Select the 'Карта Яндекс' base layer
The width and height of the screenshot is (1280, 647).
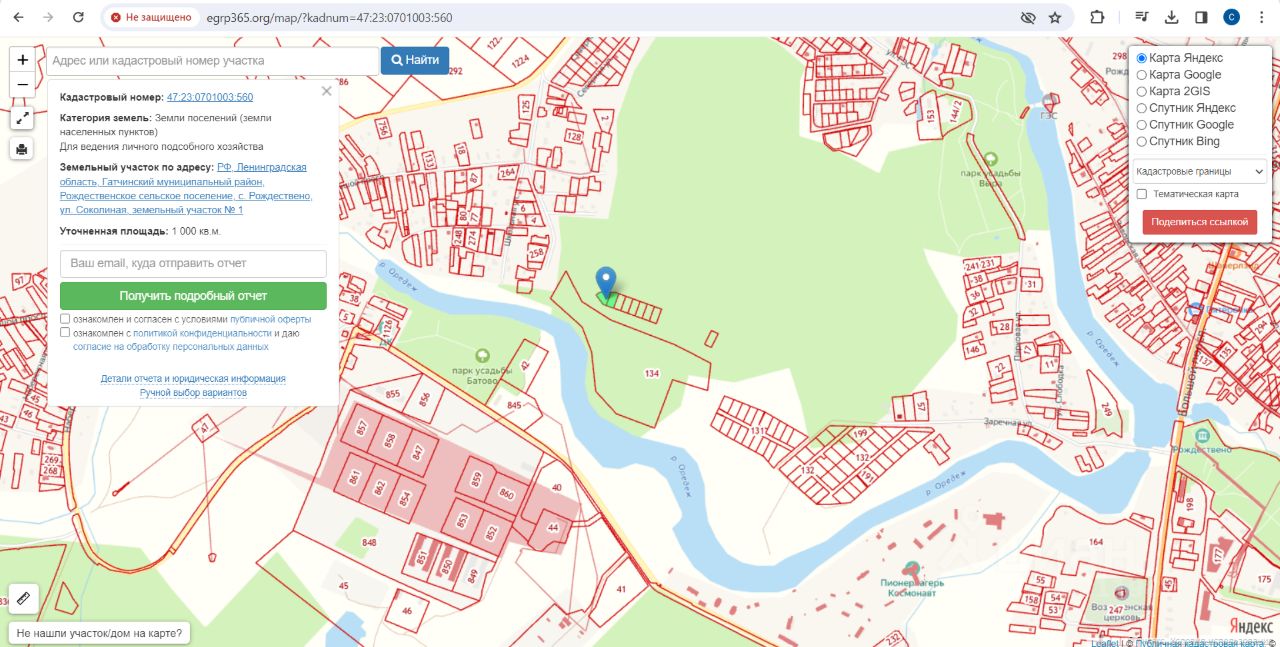tap(1142, 58)
